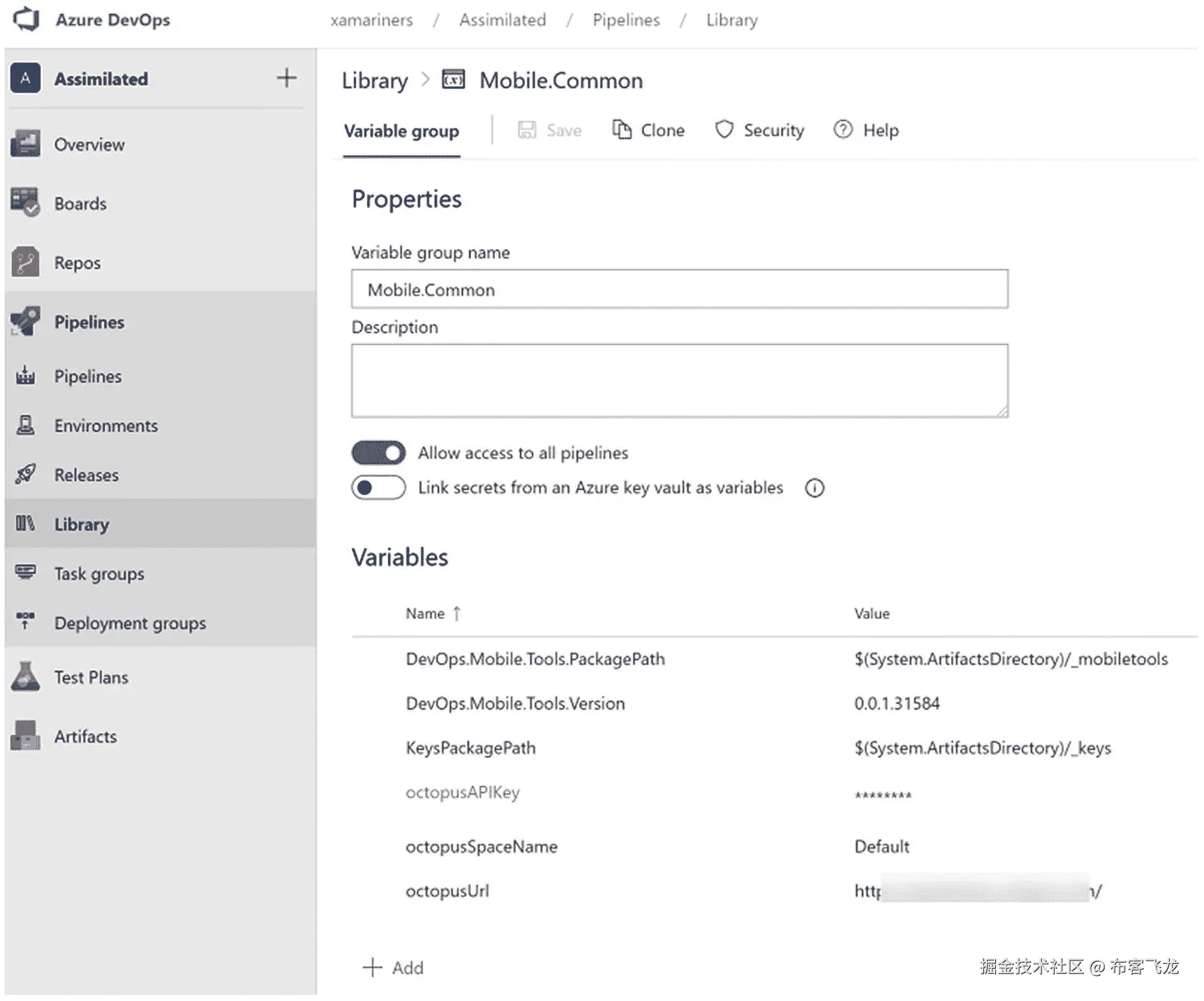Screen dimensions: 1204x1001
Task: Clone the variable group
Action: coord(648,131)
